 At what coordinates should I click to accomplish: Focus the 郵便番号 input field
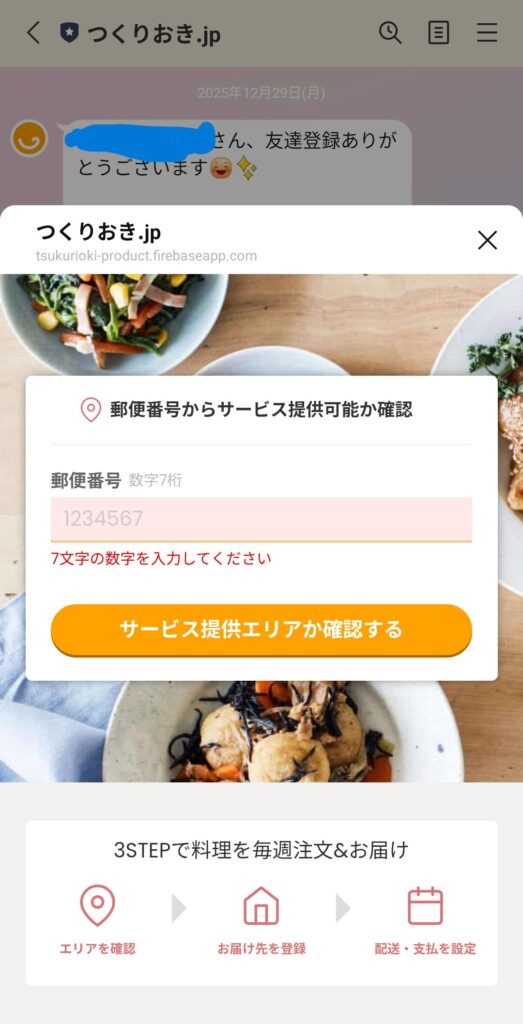pos(261,519)
